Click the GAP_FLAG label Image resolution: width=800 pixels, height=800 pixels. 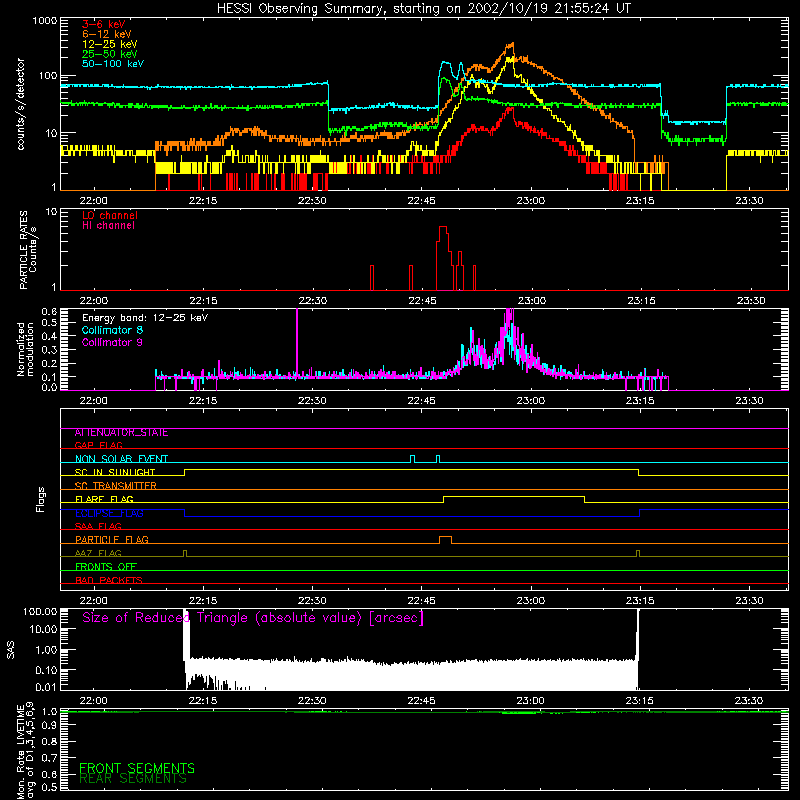pos(98,445)
